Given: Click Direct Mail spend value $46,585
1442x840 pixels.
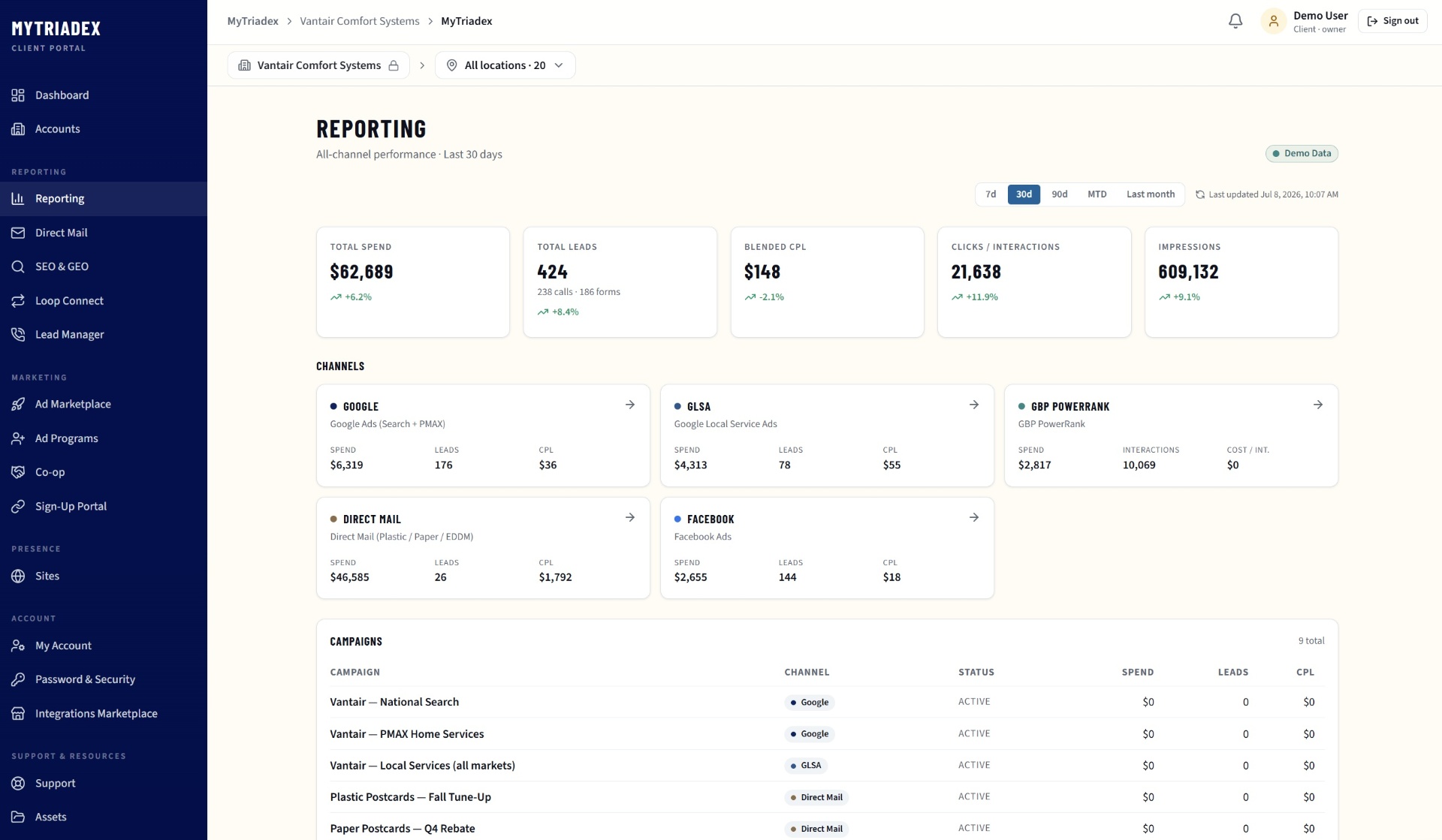Looking at the screenshot, I should (350, 577).
